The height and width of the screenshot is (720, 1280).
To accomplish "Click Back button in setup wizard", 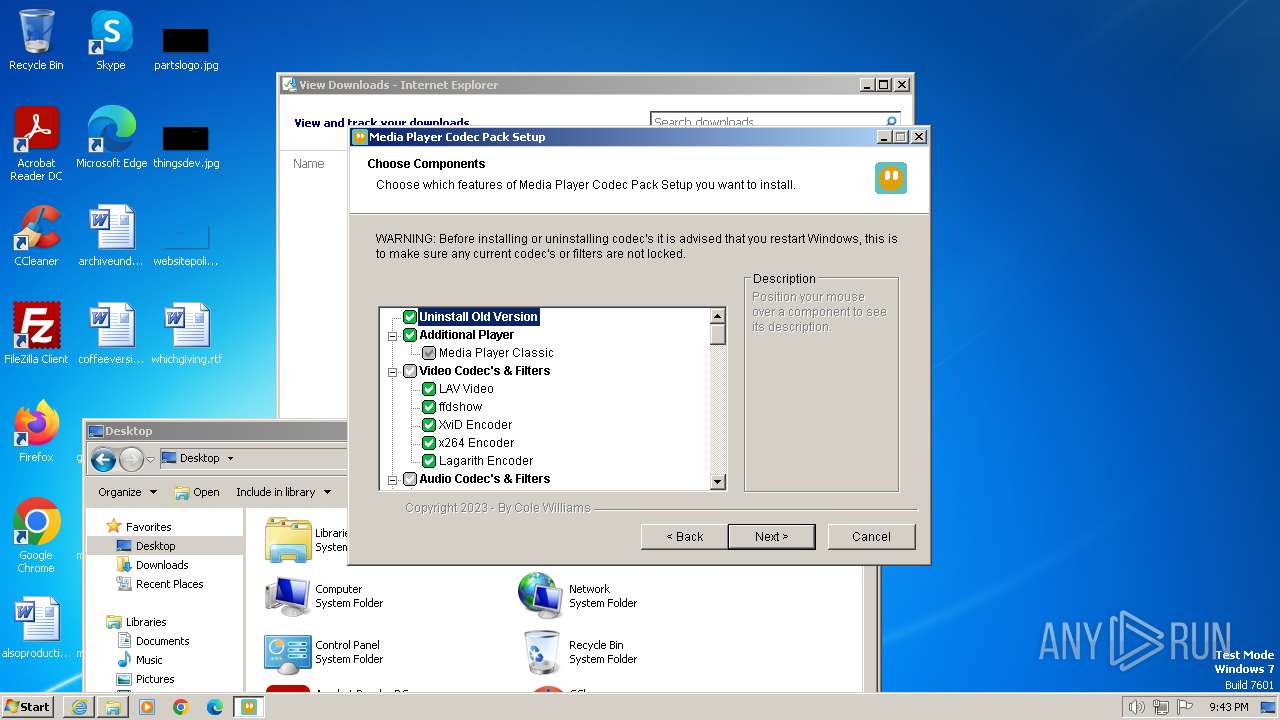I will tap(685, 537).
